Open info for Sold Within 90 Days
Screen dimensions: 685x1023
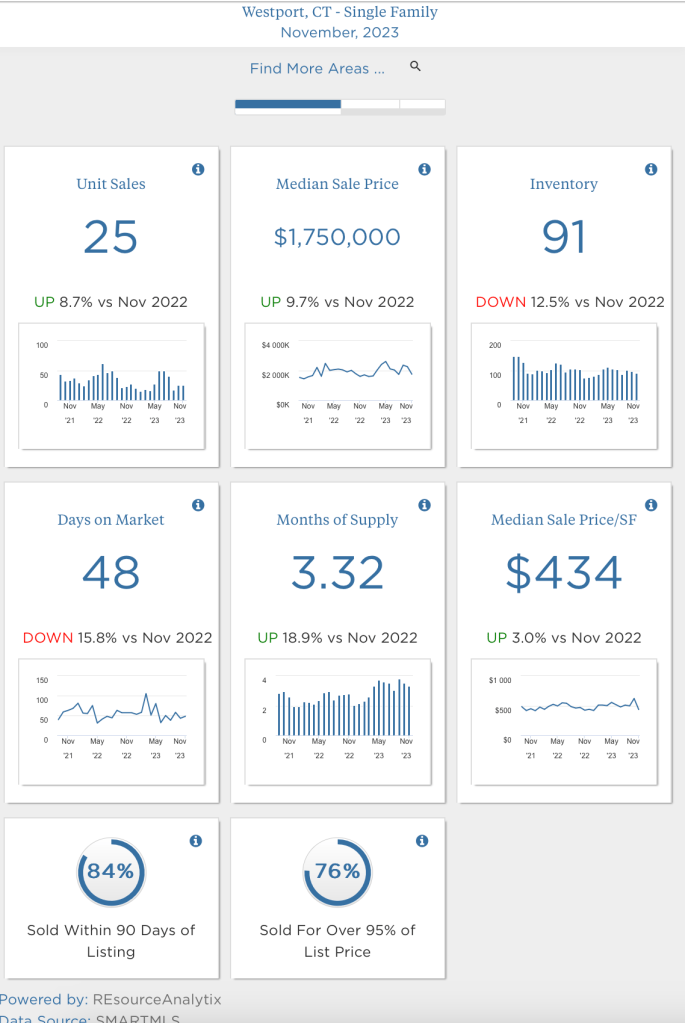click(x=196, y=841)
